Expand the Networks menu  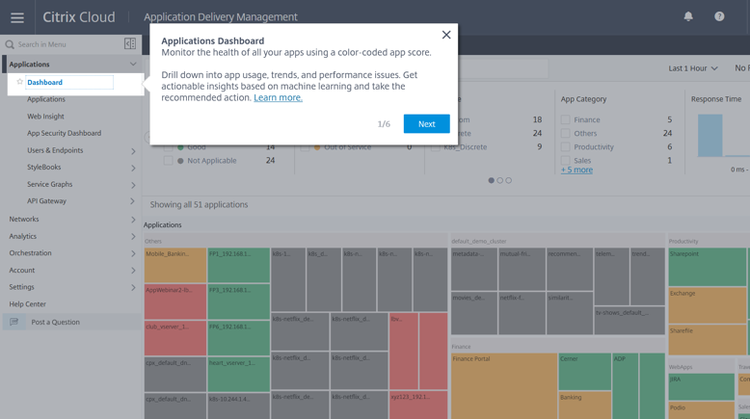click(x=133, y=220)
